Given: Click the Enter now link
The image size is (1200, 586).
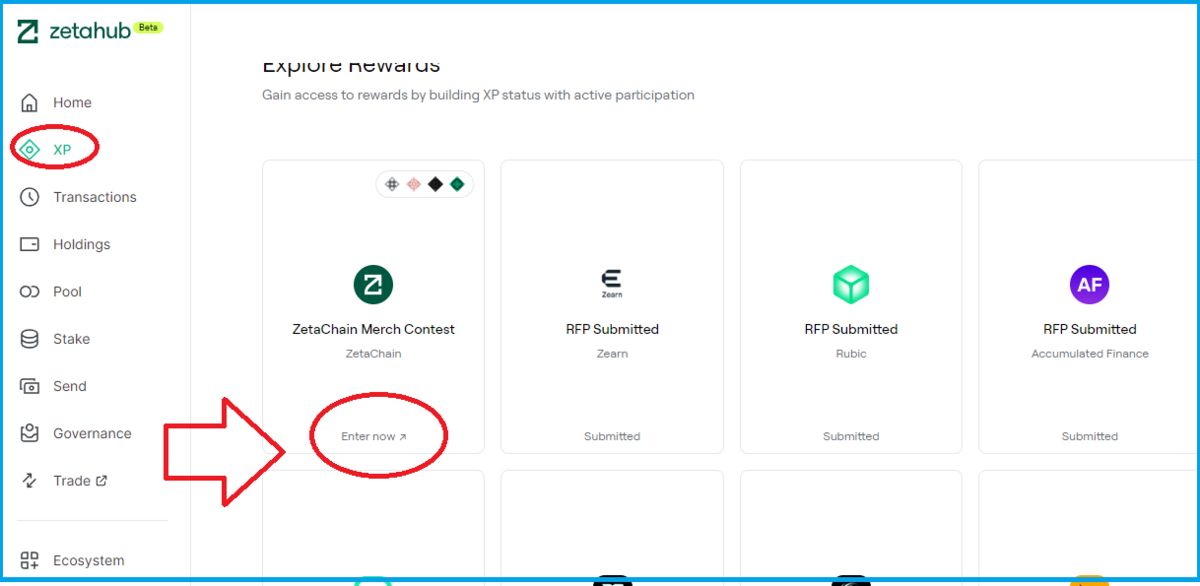Looking at the screenshot, I should coord(374,436).
